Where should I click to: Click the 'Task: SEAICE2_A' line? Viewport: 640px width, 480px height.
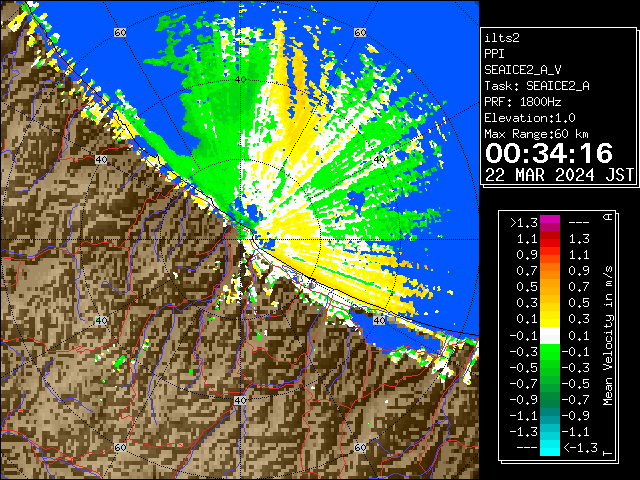pyautogui.click(x=537, y=86)
